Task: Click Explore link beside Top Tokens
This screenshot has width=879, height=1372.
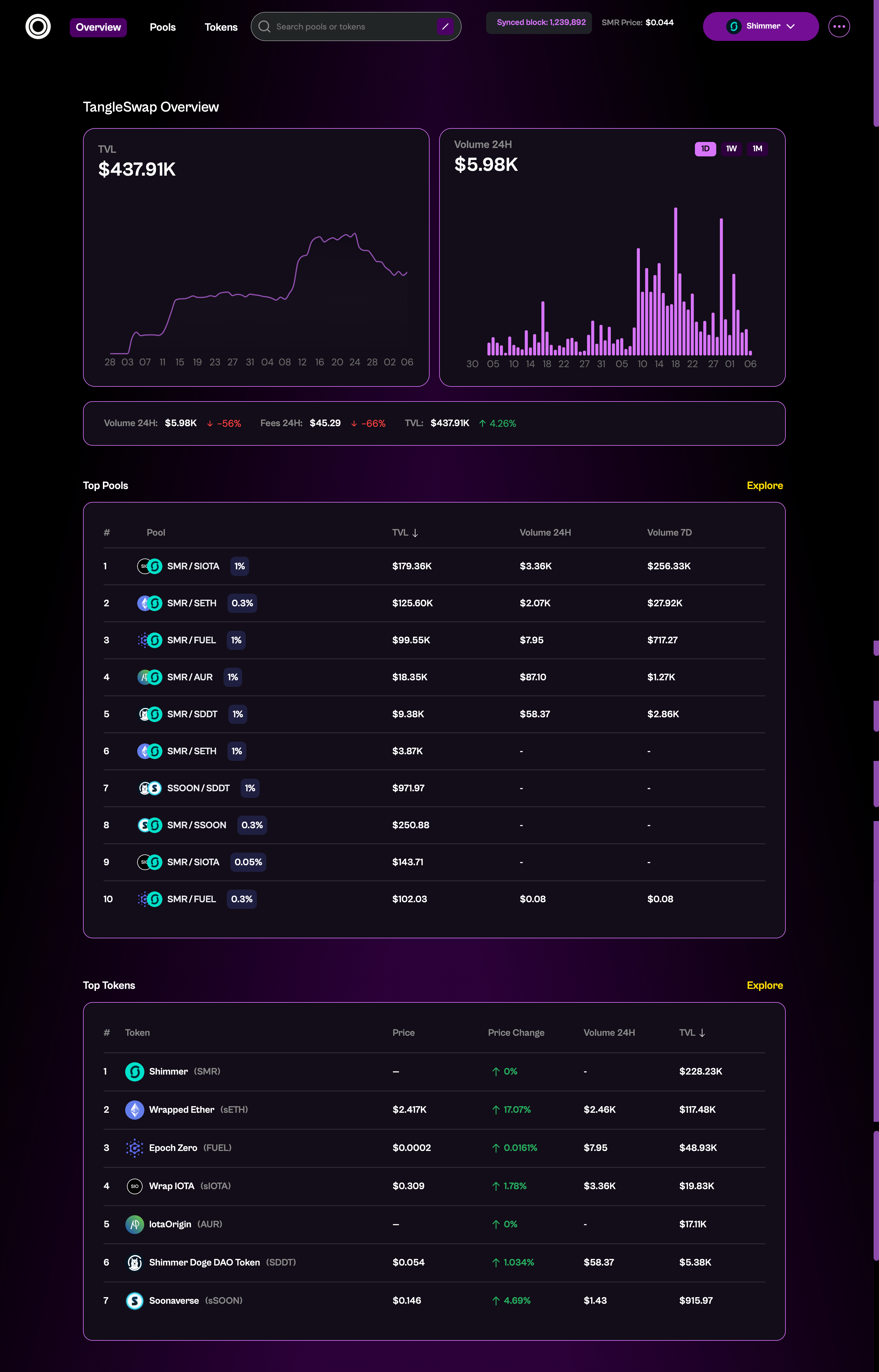Action: pos(765,985)
